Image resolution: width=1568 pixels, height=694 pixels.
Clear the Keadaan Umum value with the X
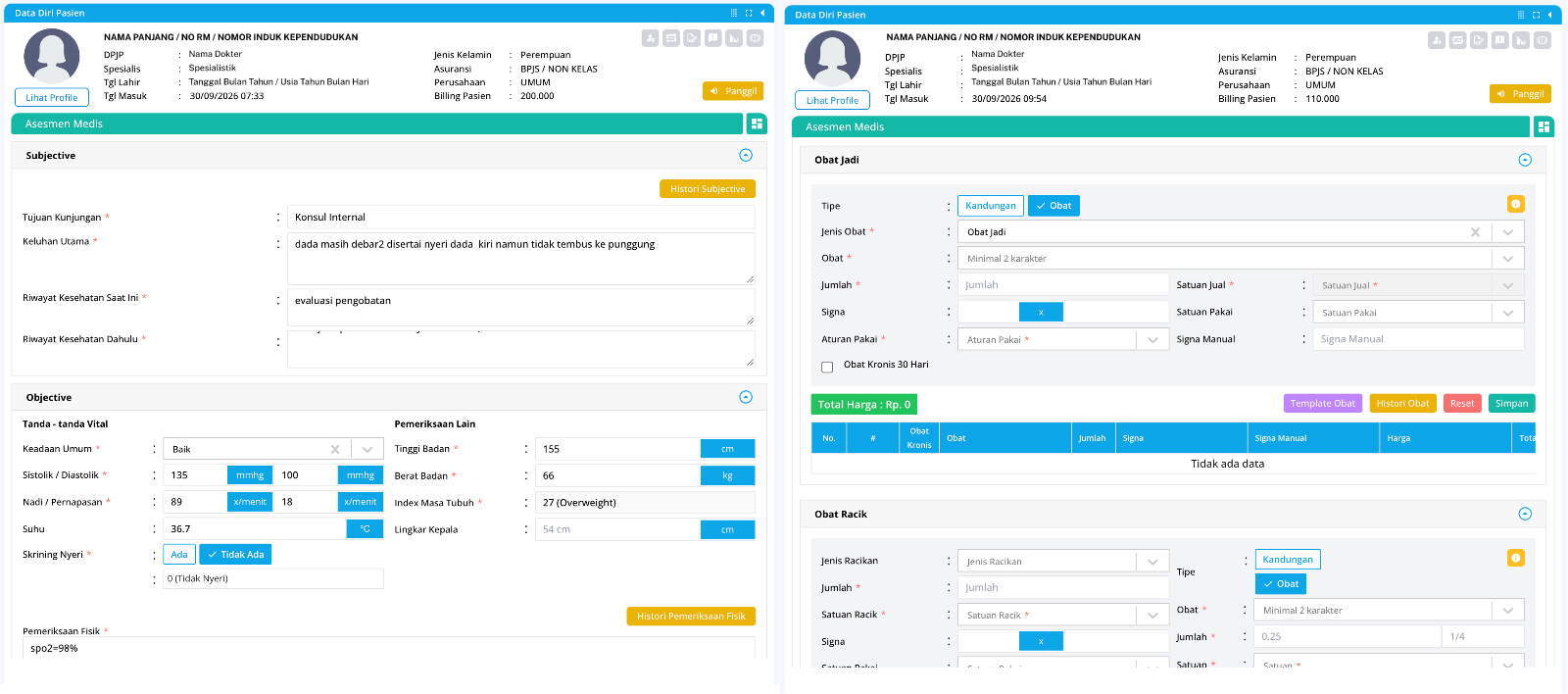coord(335,449)
